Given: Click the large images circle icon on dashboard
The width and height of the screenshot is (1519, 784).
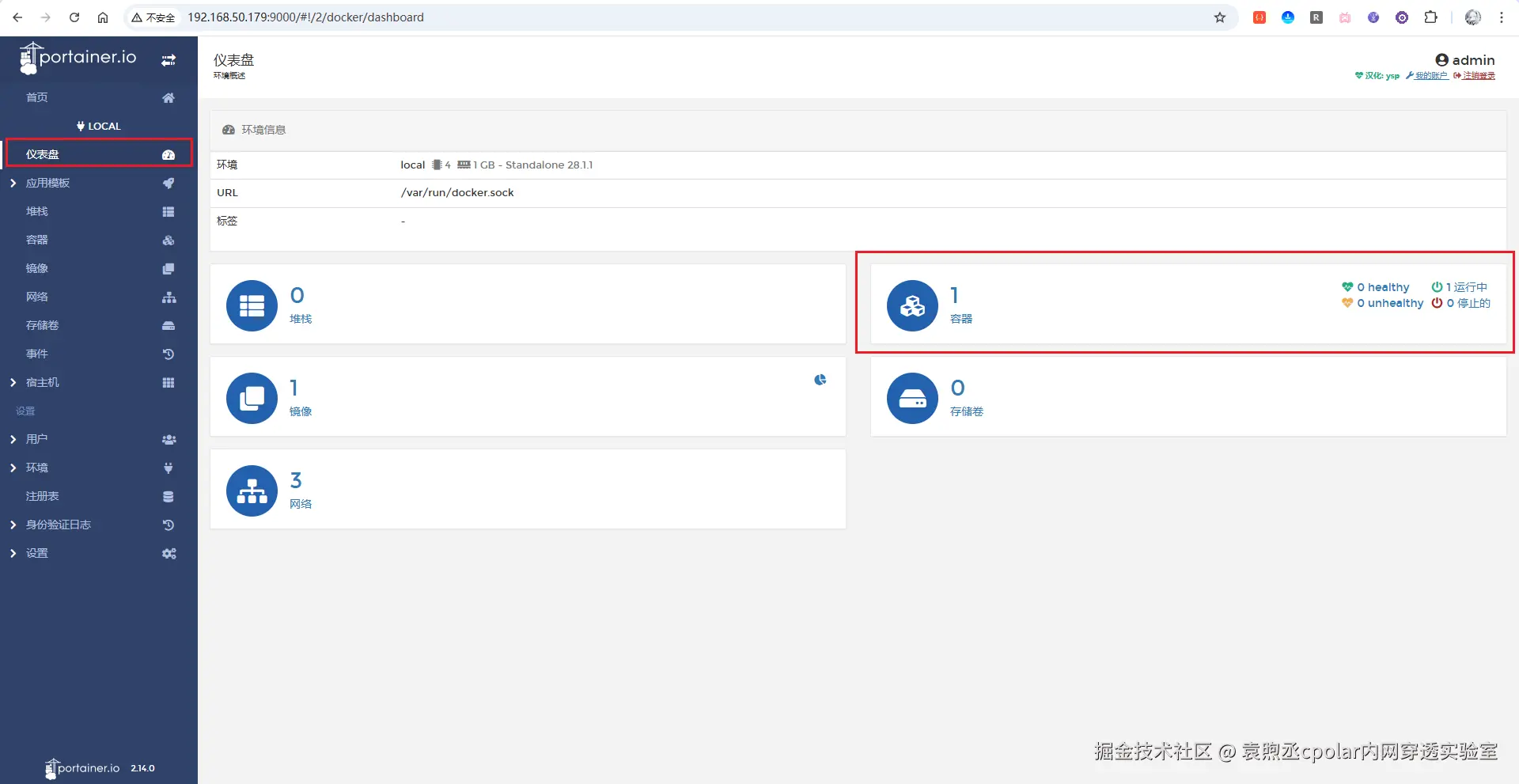Looking at the screenshot, I should (x=252, y=398).
